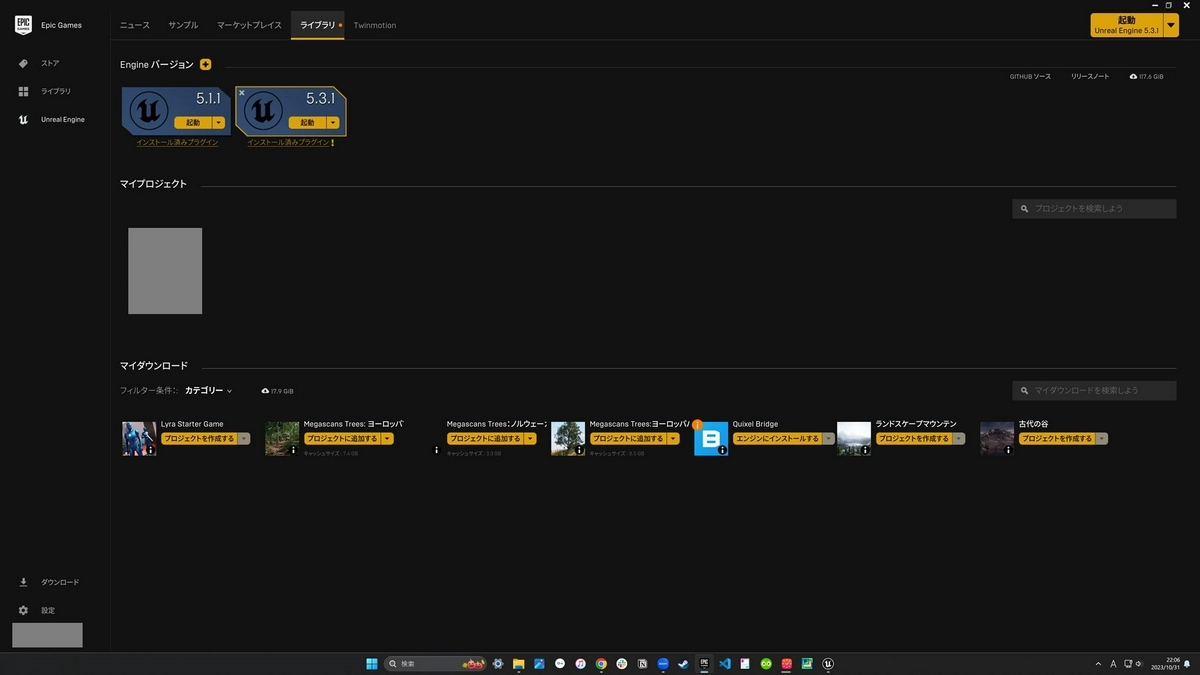
Task: Open top-right 起動 dropdown arrow
Action: (x=1172, y=25)
